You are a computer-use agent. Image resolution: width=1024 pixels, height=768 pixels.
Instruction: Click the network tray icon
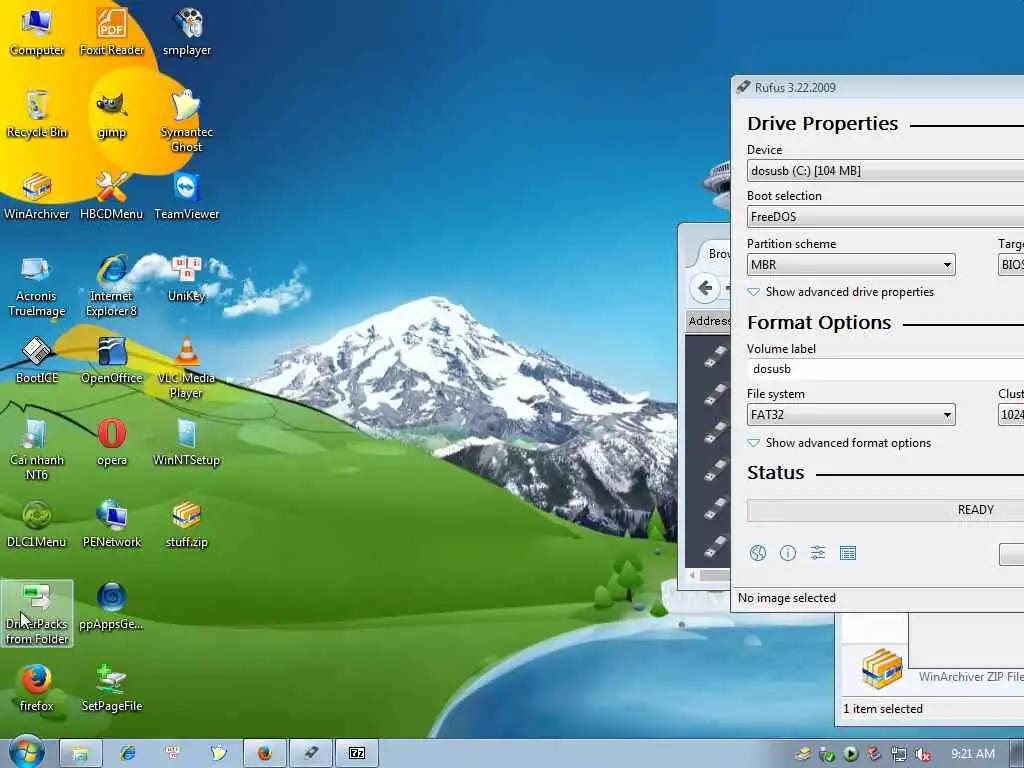click(899, 754)
